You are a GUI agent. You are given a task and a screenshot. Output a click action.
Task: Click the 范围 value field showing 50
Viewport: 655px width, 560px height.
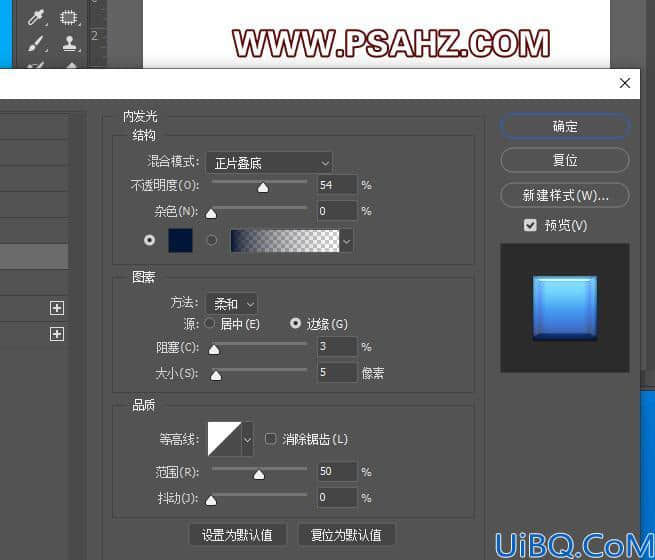337,471
